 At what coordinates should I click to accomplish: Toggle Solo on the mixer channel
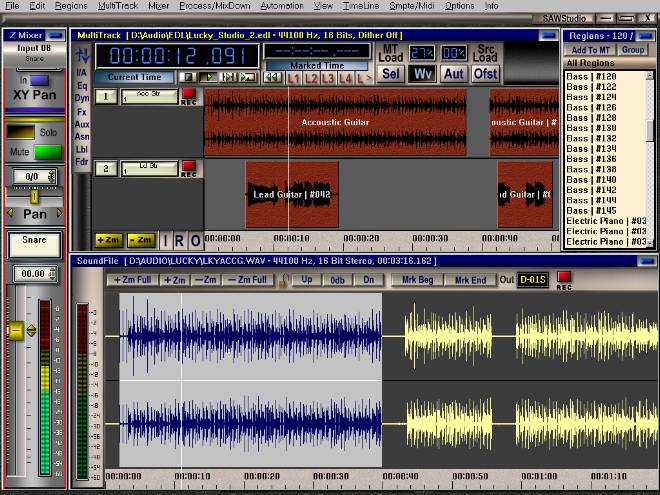(x=21, y=132)
